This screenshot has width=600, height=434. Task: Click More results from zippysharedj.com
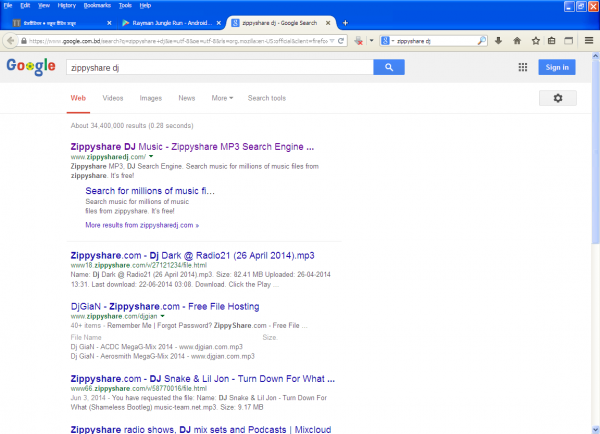pyautogui.click(x=142, y=225)
